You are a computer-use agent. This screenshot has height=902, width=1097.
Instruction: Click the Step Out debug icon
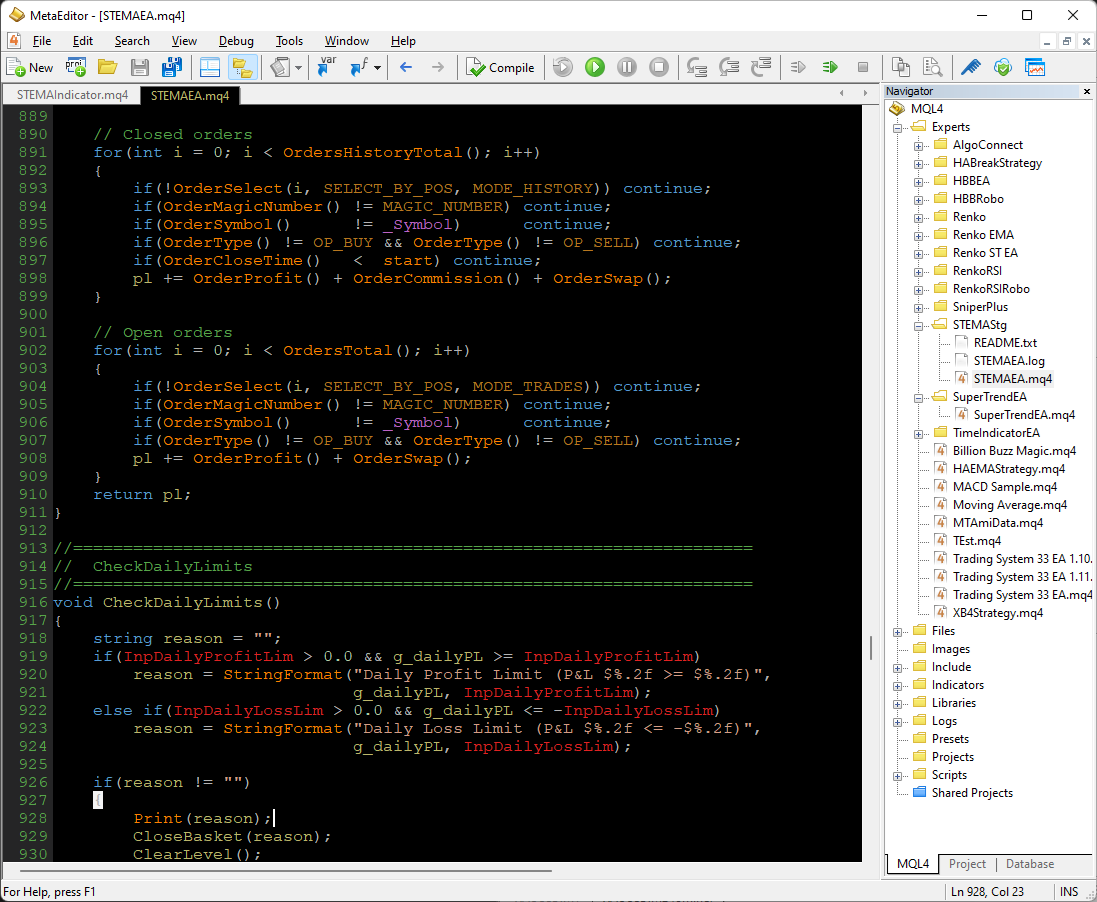(x=761, y=67)
